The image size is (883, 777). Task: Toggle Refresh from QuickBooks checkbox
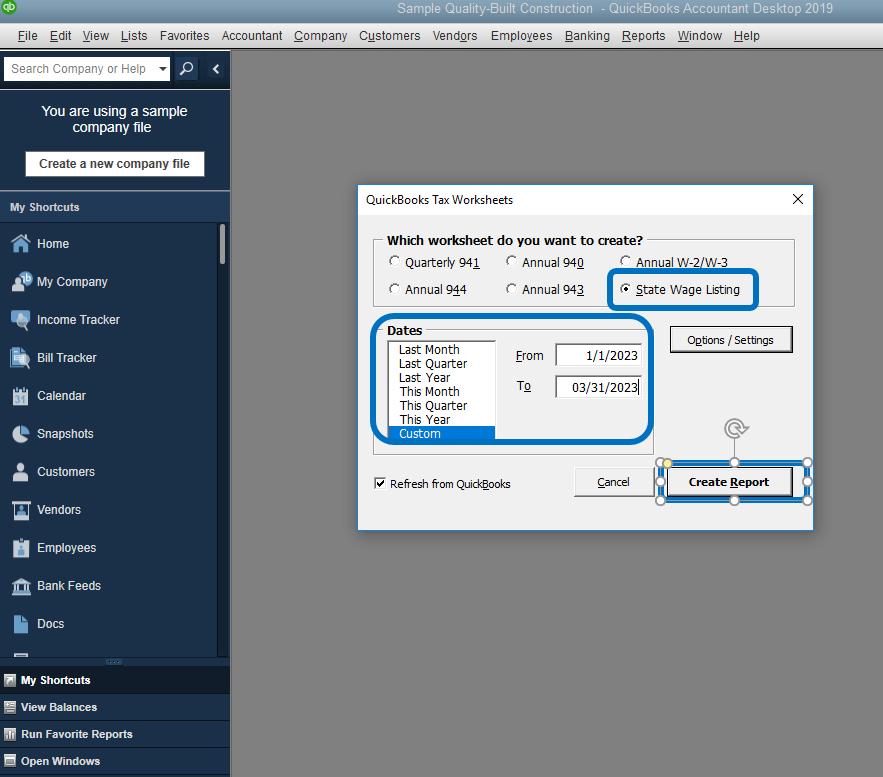380,483
